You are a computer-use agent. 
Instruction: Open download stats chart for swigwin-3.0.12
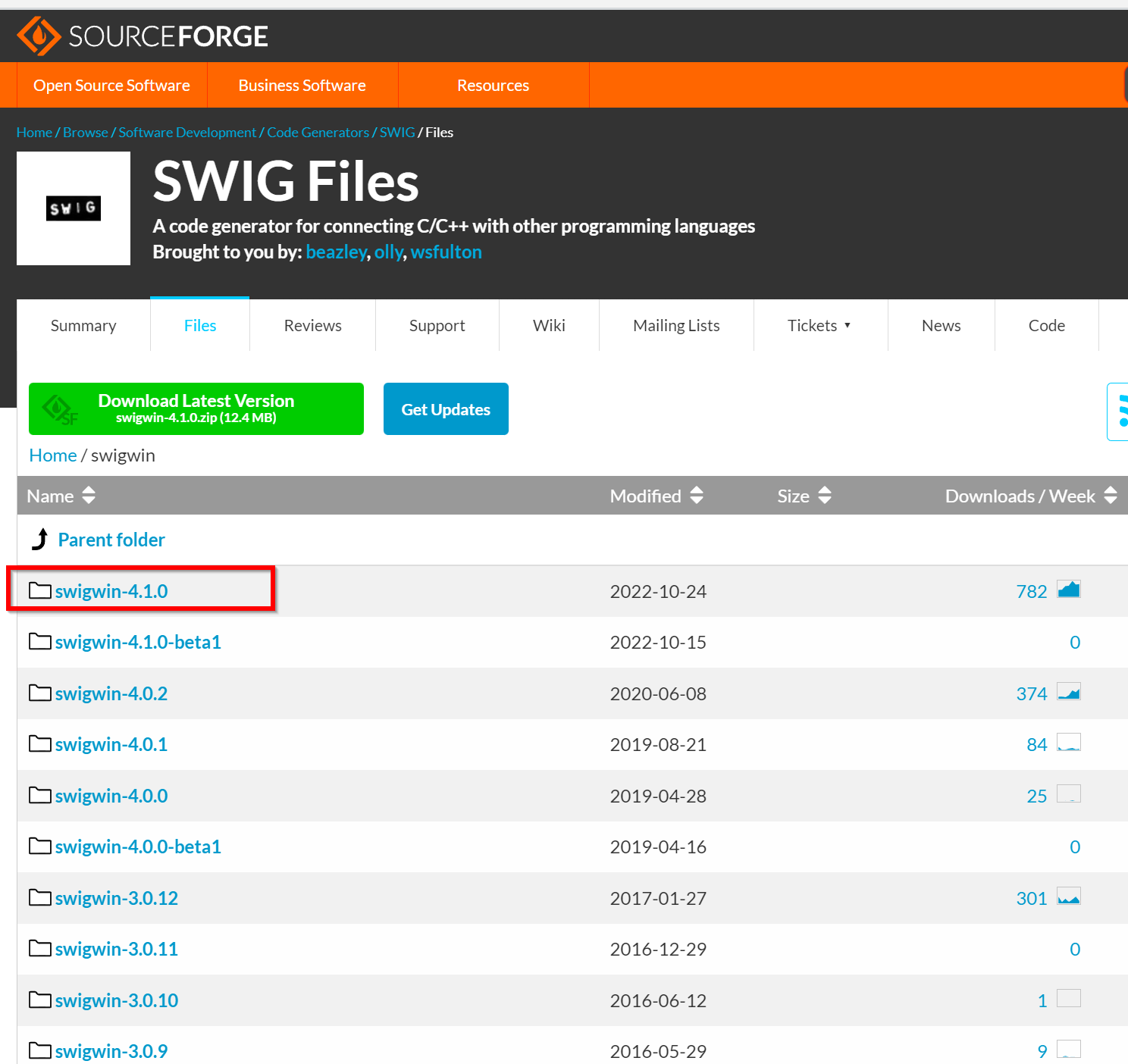tap(1069, 897)
